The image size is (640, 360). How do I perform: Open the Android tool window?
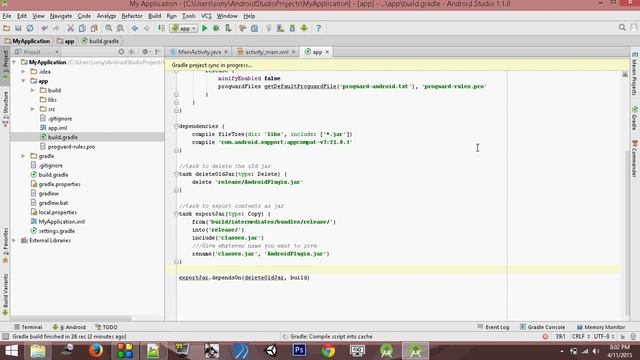point(69,327)
